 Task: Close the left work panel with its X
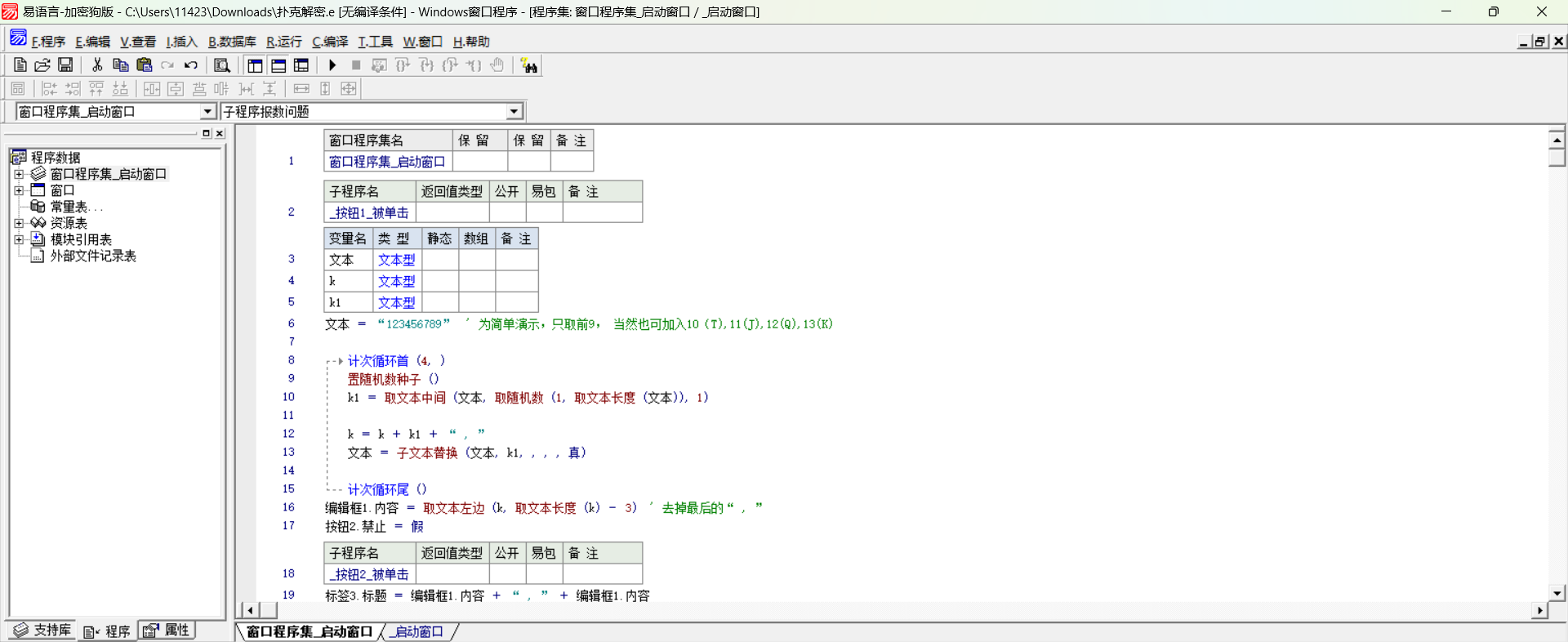[x=219, y=133]
